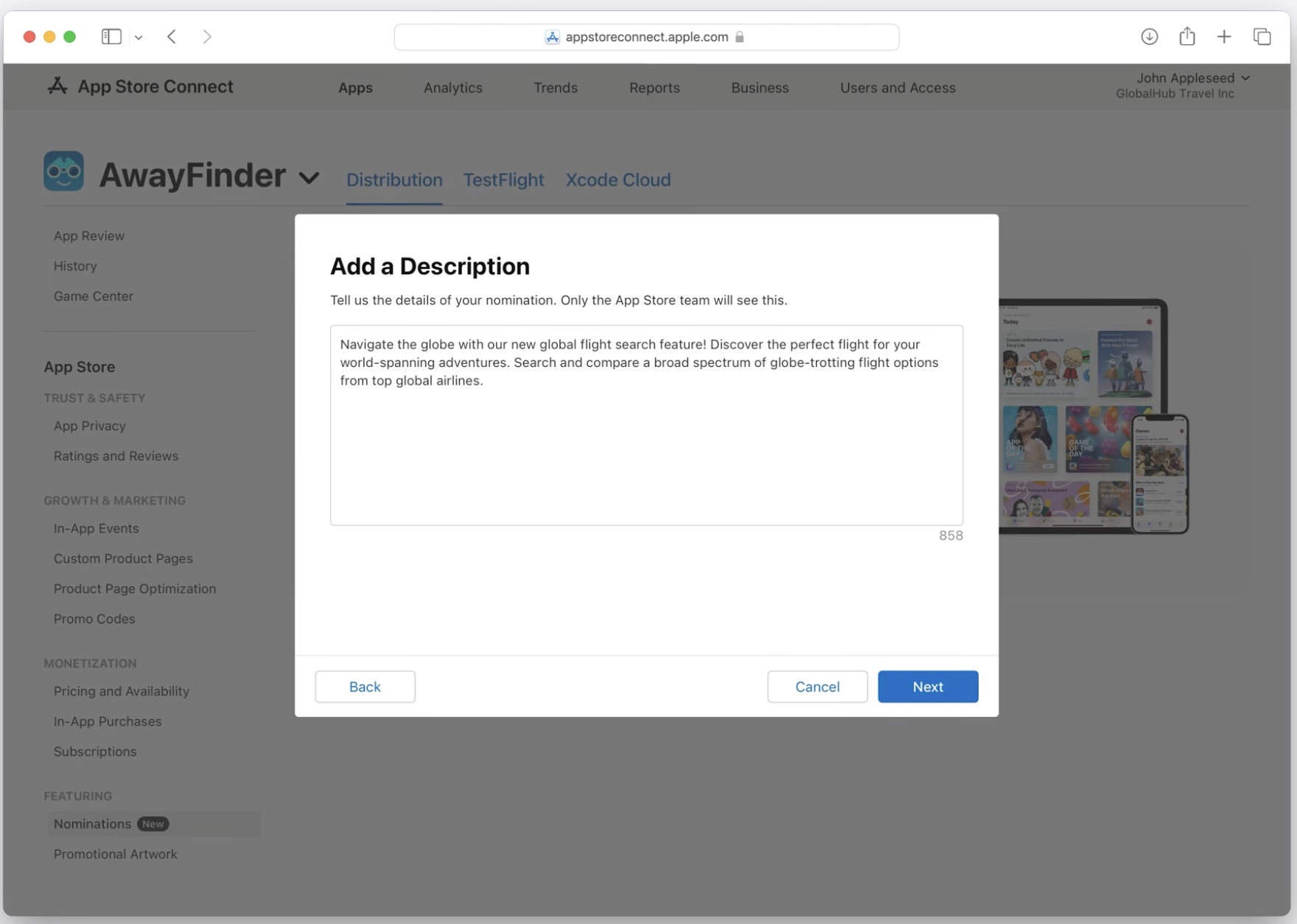Image resolution: width=1297 pixels, height=924 pixels.
Task: Open Promo Codes page
Action: pyautogui.click(x=94, y=619)
